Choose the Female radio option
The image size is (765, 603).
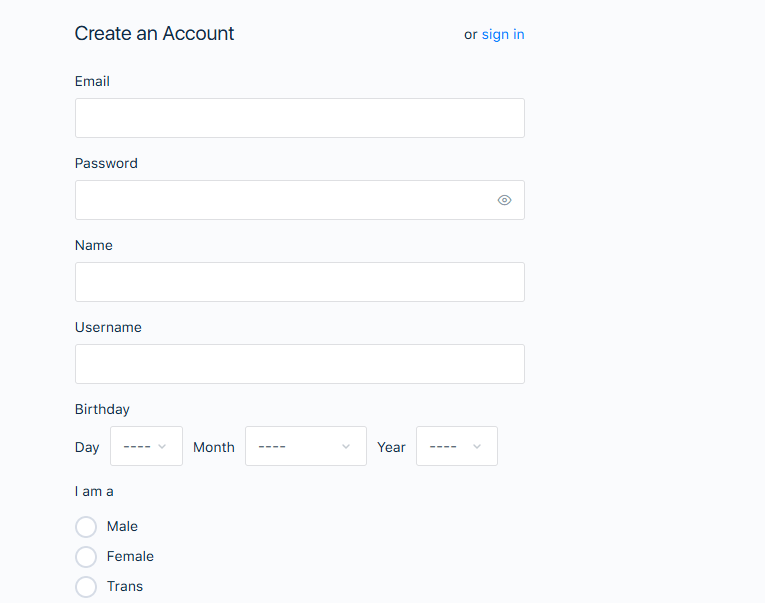[x=86, y=557]
